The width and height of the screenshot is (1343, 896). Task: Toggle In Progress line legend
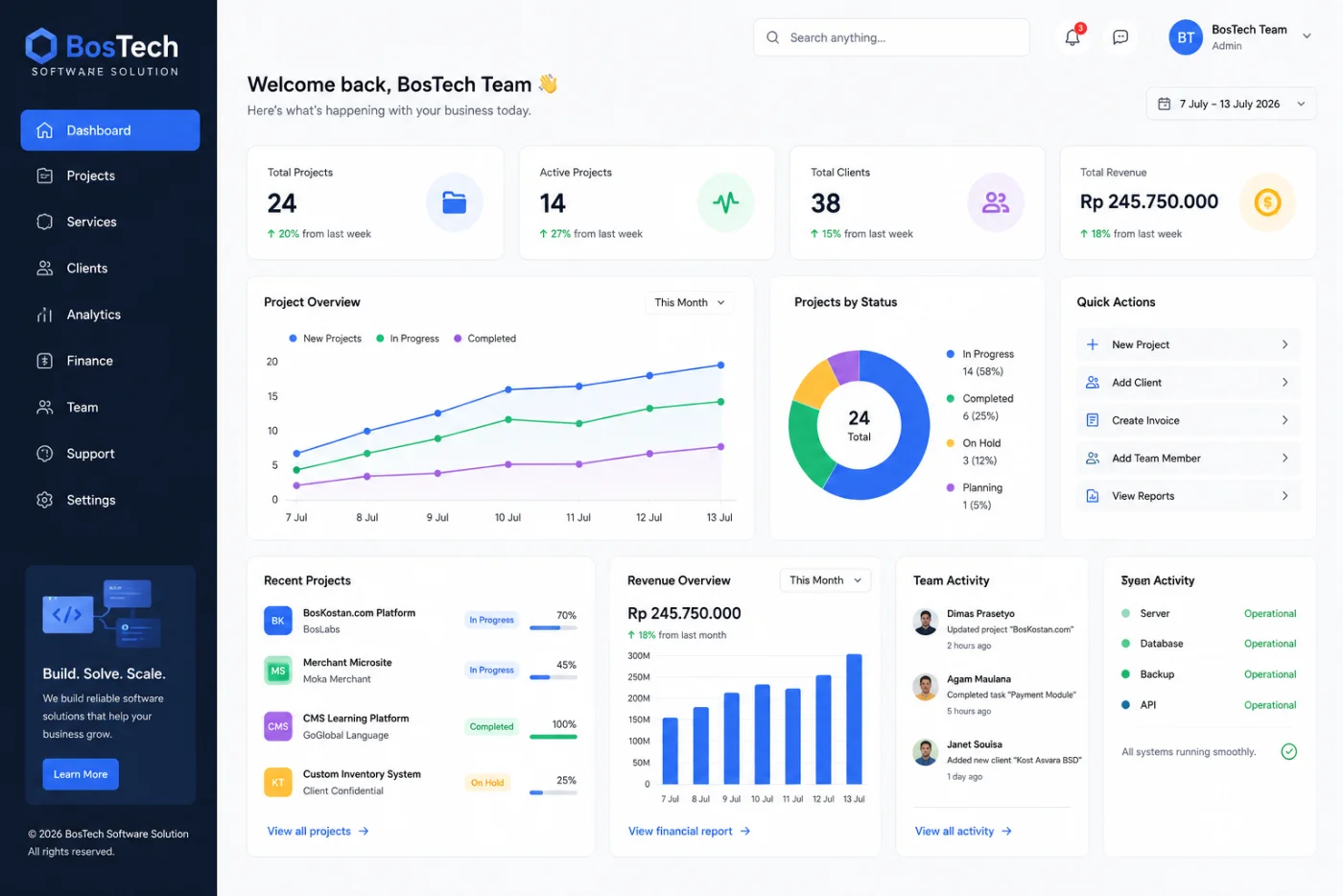[407, 339]
